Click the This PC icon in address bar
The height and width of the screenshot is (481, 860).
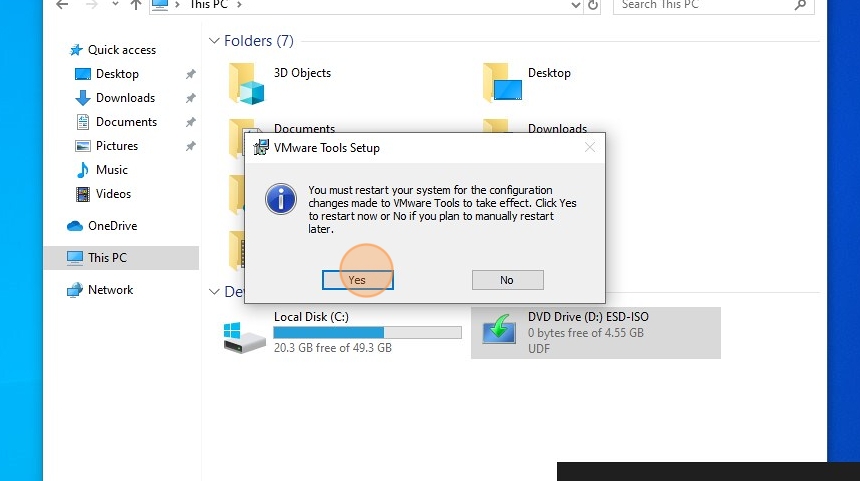click(x=160, y=5)
